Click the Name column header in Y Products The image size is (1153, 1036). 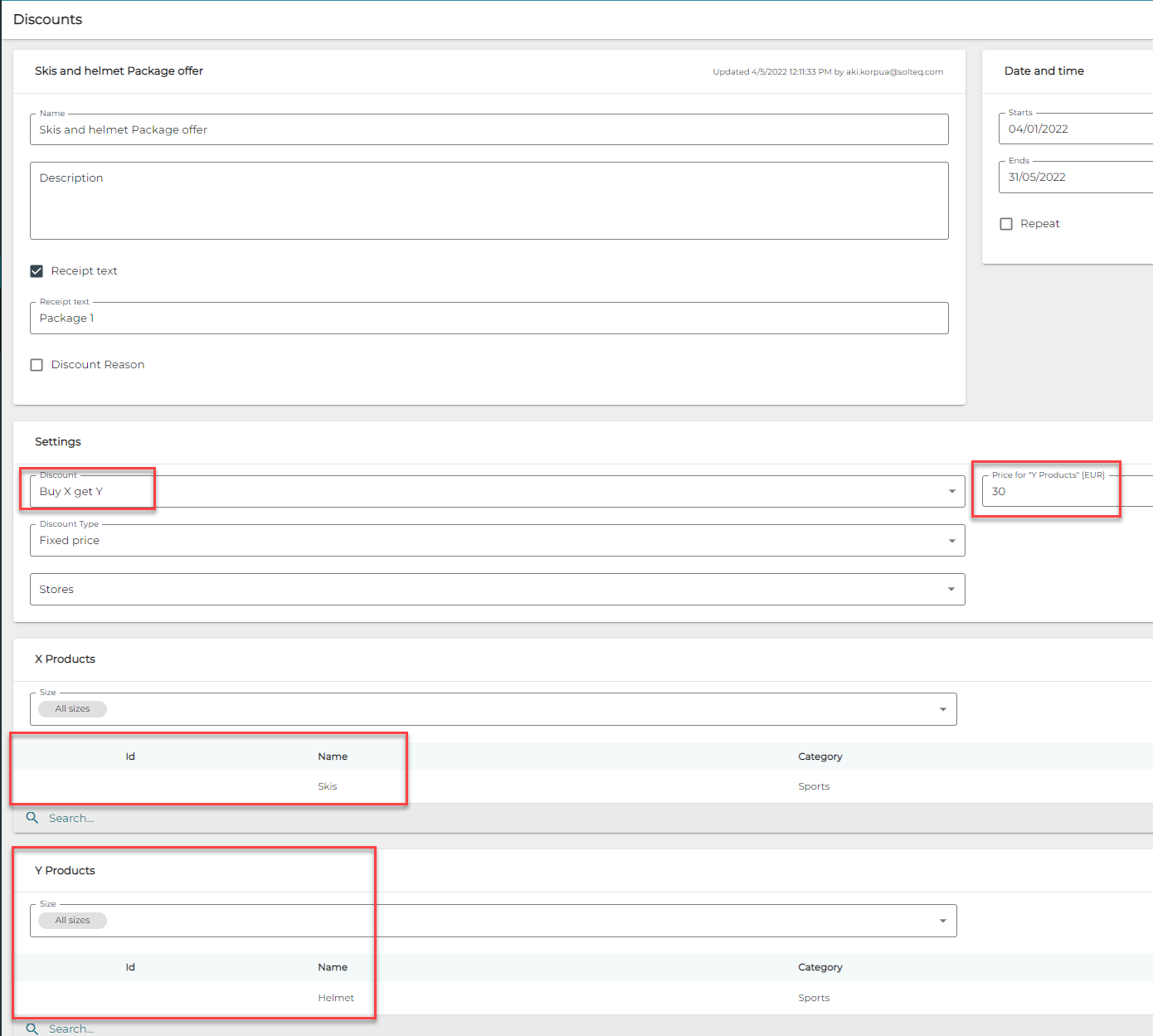tap(333, 967)
